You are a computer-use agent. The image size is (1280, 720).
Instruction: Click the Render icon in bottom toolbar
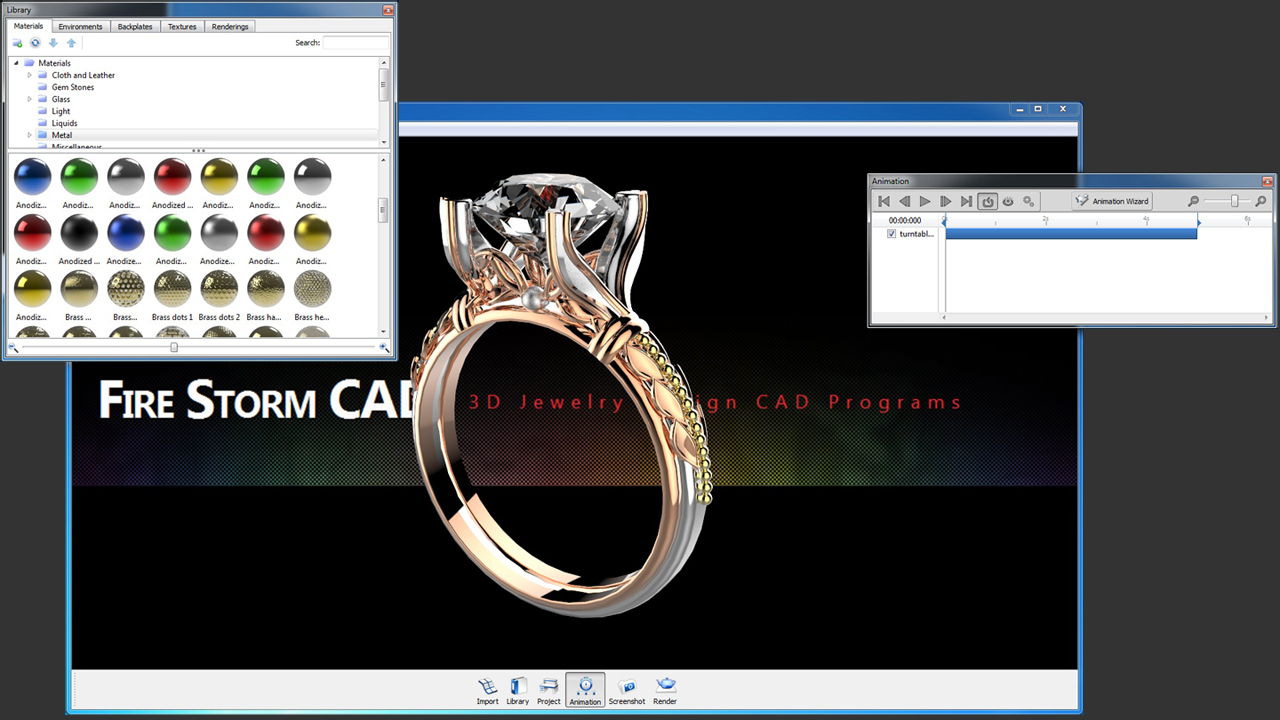point(665,690)
